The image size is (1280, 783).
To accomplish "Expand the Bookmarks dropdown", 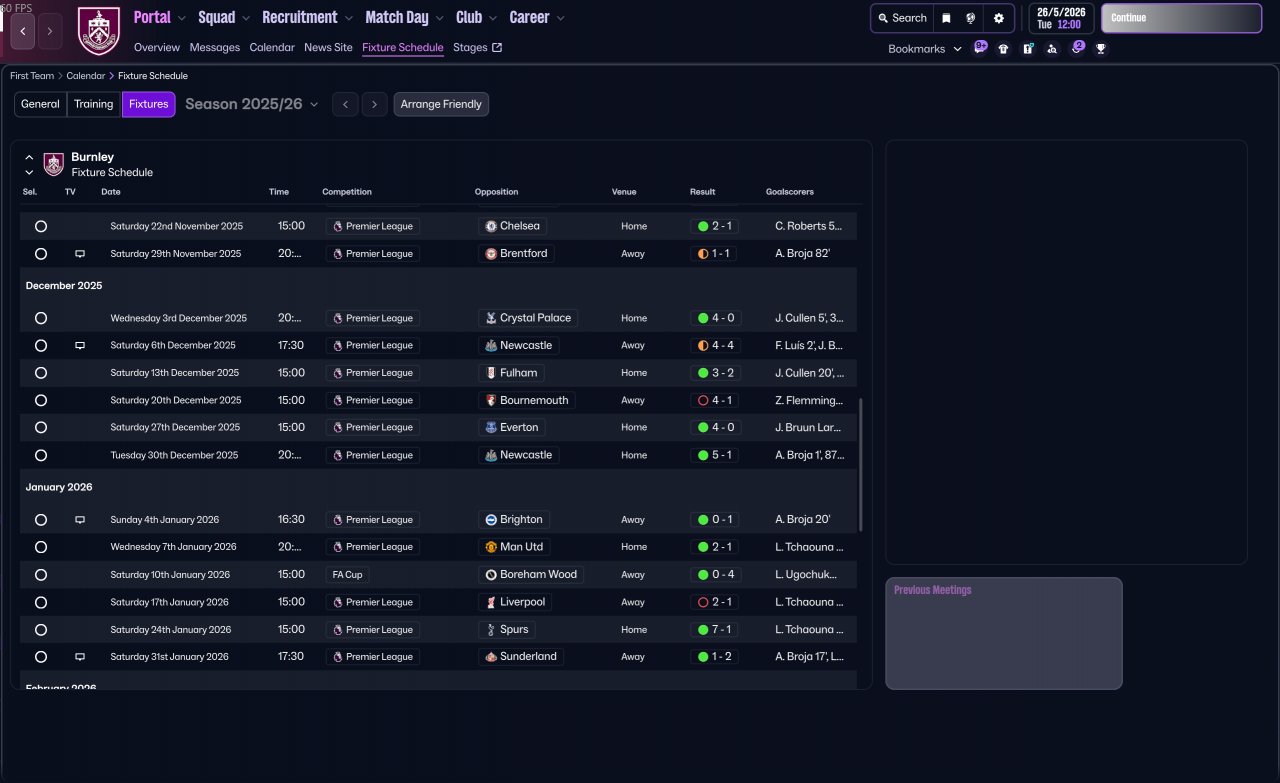I will [x=924, y=48].
